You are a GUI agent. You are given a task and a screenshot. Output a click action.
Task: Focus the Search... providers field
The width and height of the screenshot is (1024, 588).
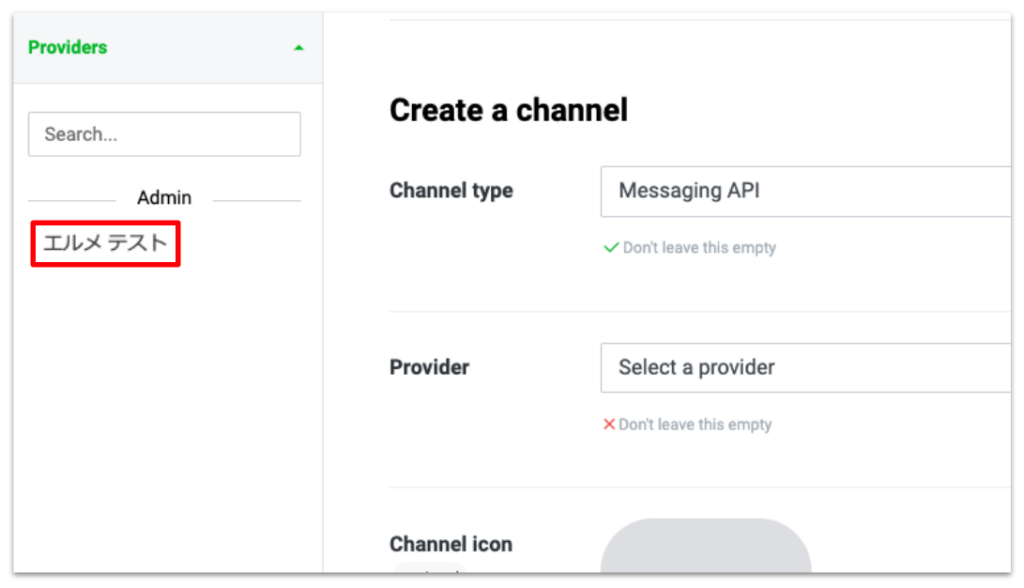pyautogui.click(x=165, y=134)
